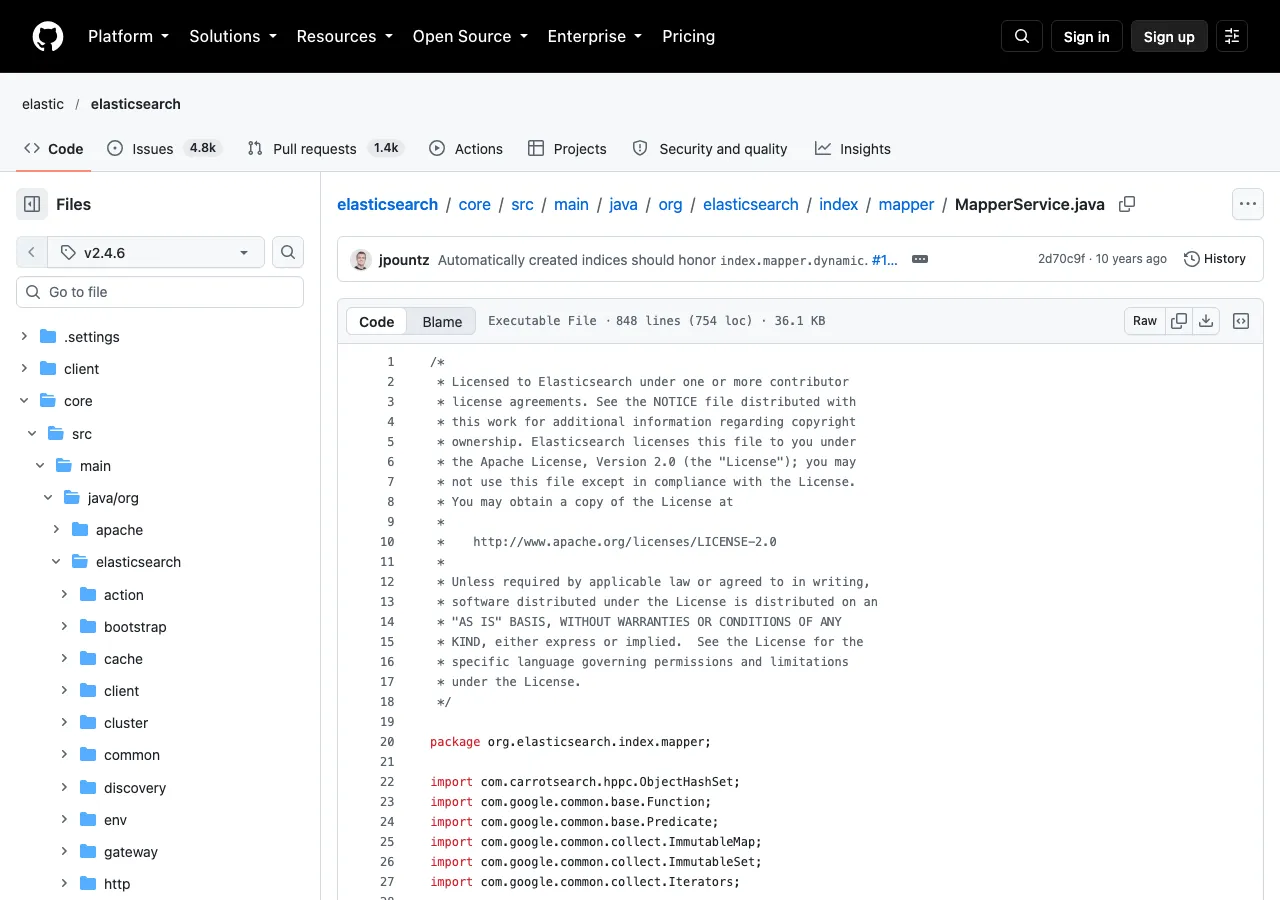Screen dimensions: 1280x900
Task: Go to the Projects tab
Action: tap(567, 148)
